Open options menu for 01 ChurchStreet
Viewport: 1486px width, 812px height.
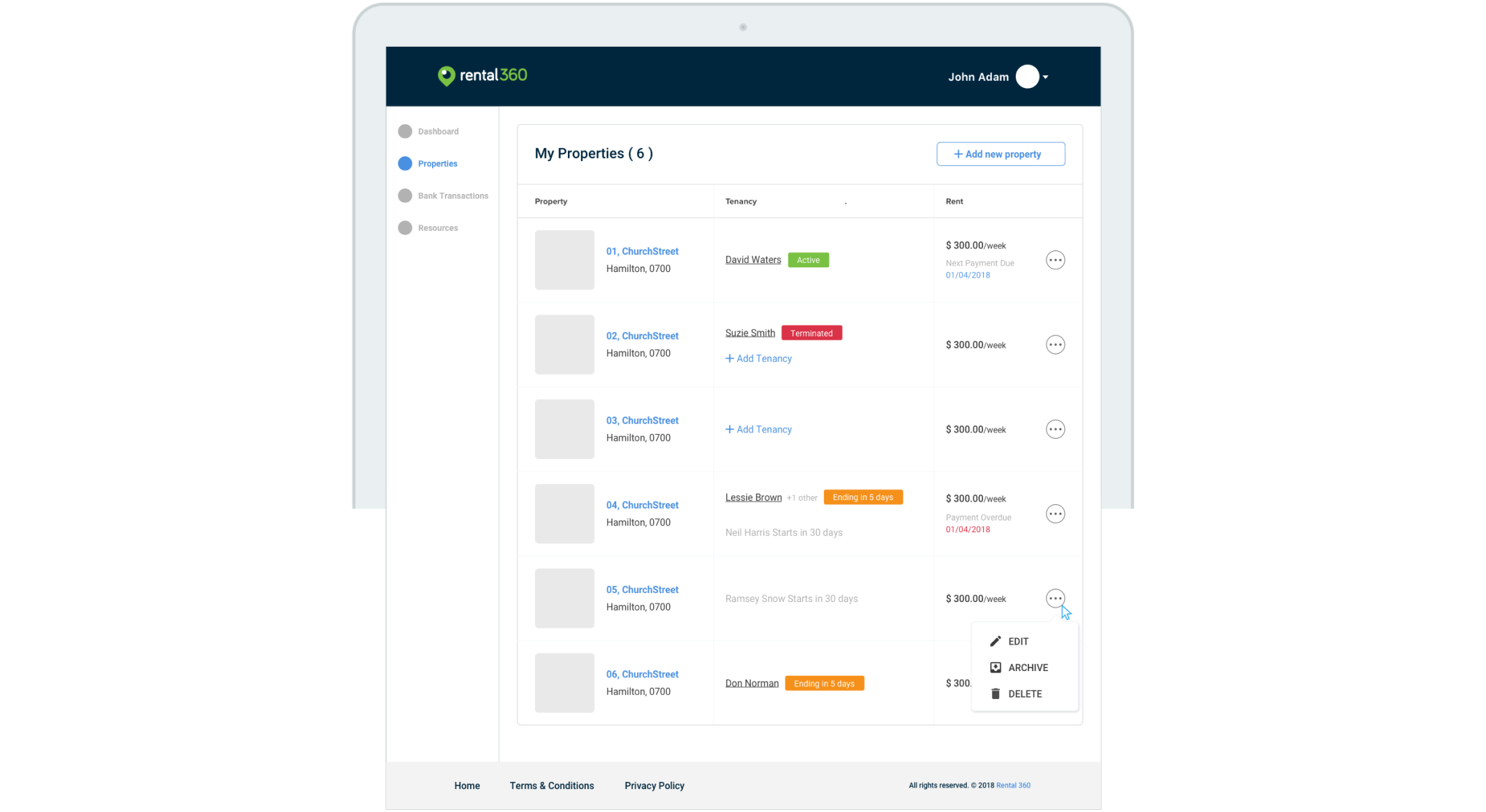[1055, 260]
